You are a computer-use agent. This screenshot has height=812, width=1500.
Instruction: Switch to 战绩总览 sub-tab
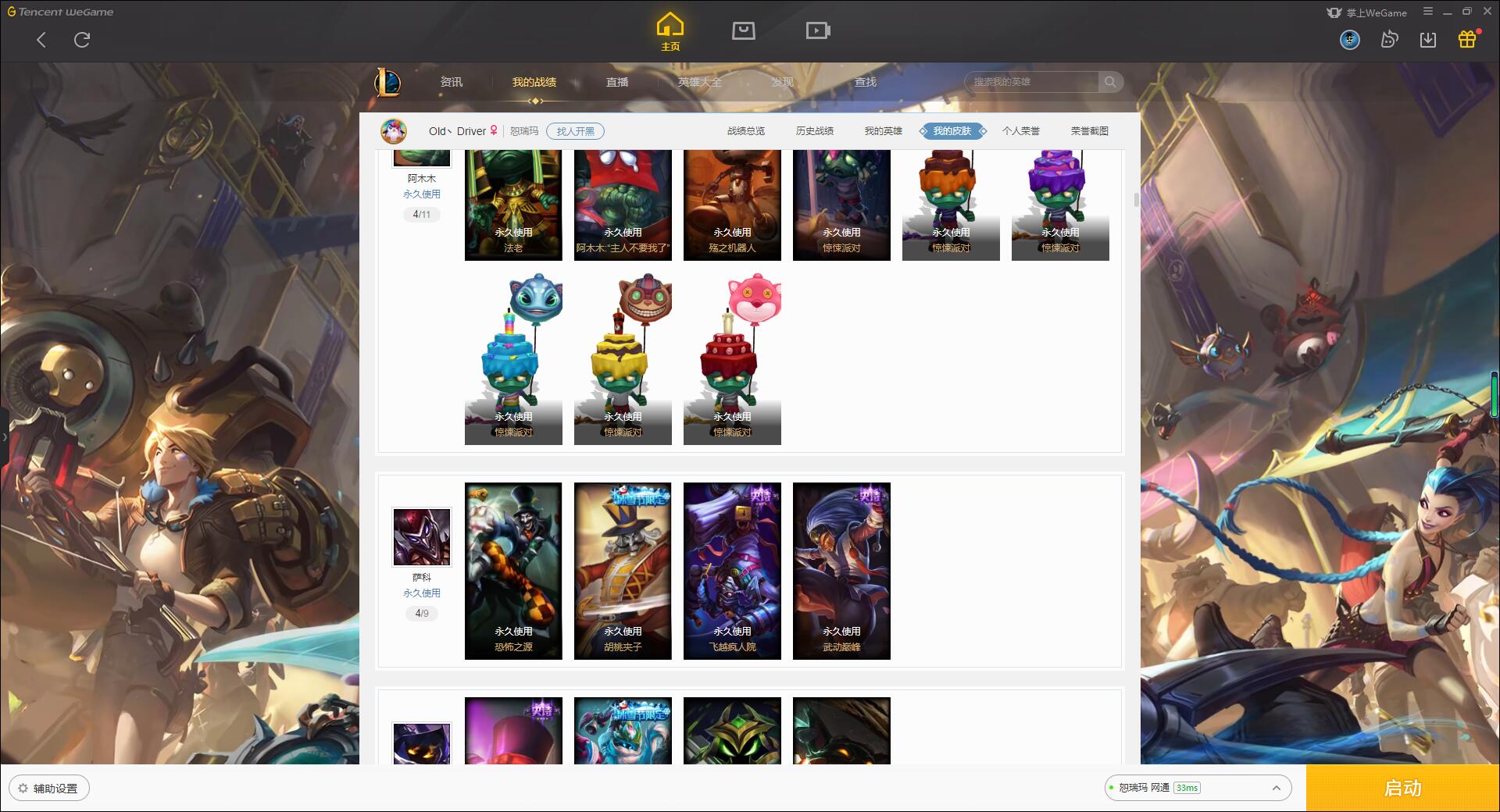(x=746, y=131)
